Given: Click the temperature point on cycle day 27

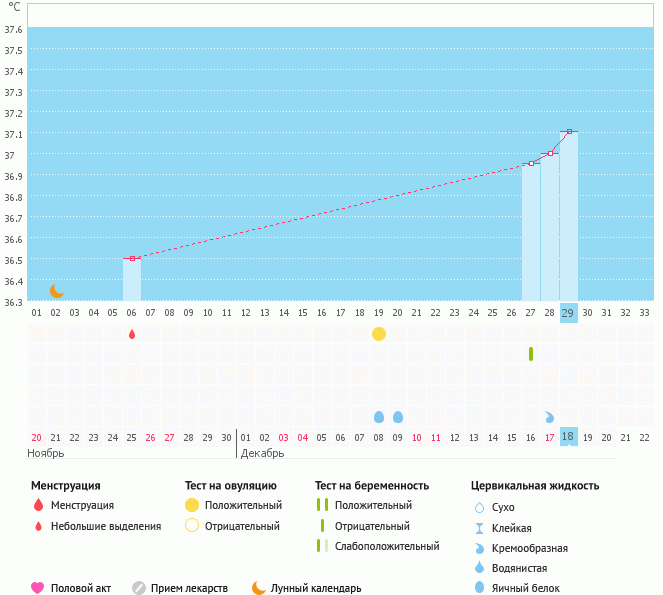Looking at the screenshot, I should [531, 163].
